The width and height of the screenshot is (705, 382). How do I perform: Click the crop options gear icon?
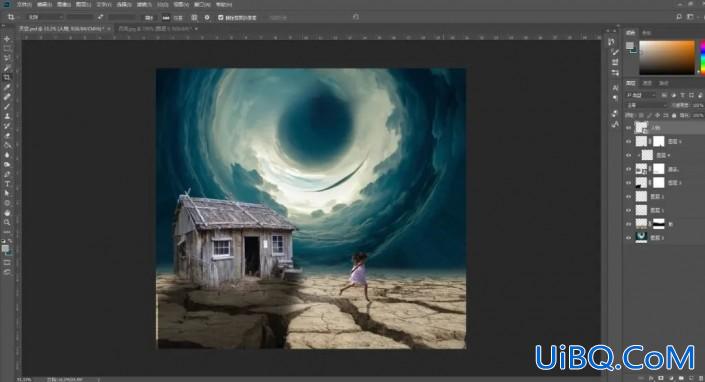207,18
